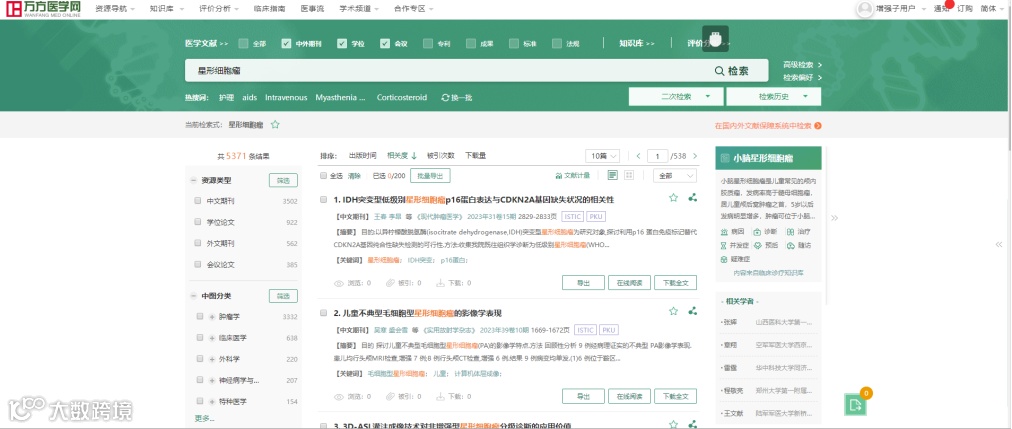Open the 资源导航 menu
Viewport: 1012px width, 429px height.
click(115, 9)
